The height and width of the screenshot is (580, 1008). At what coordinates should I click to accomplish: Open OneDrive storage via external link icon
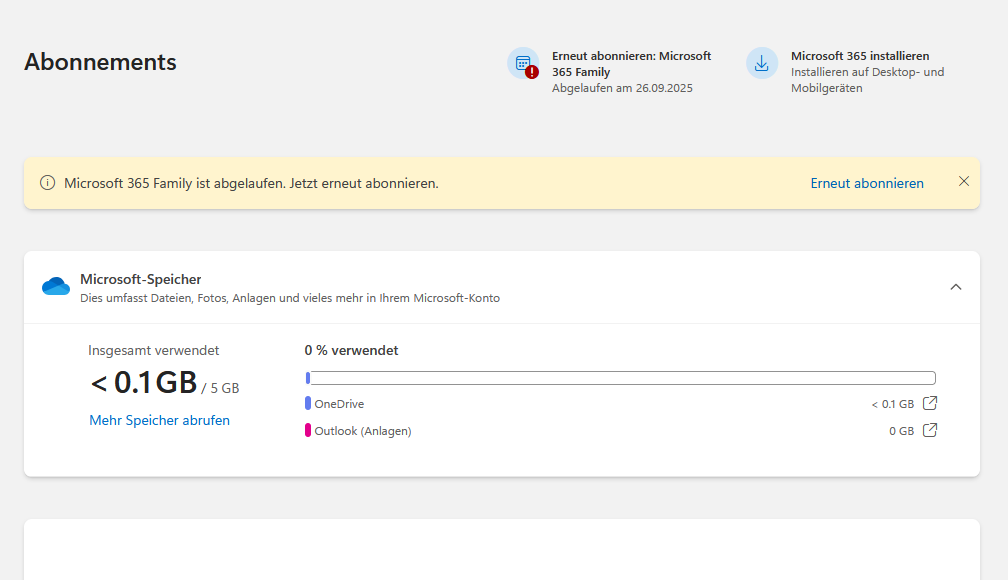click(930, 403)
